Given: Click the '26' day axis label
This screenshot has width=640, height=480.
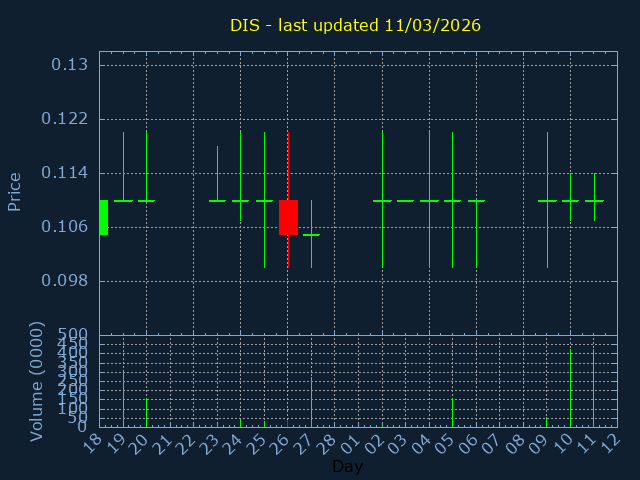Looking at the screenshot, I should click(x=281, y=444).
